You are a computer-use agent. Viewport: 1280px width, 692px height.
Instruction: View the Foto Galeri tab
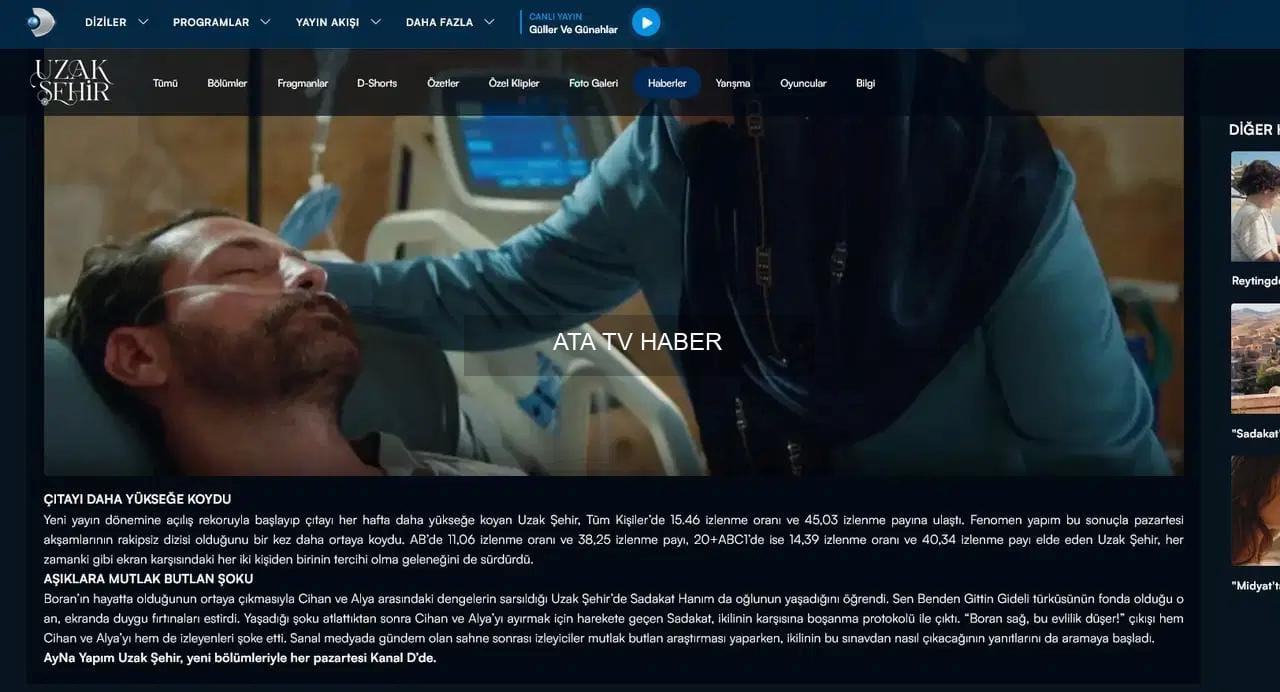(593, 83)
